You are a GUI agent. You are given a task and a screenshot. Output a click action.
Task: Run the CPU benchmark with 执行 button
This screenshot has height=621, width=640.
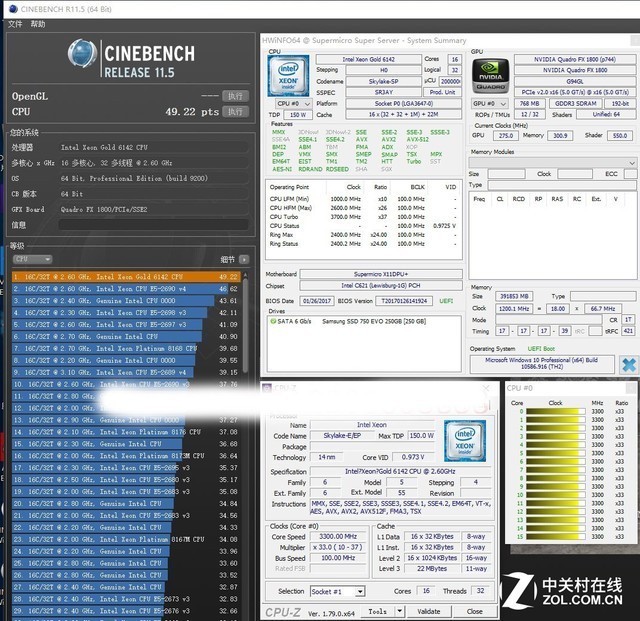(x=234, y=112)
